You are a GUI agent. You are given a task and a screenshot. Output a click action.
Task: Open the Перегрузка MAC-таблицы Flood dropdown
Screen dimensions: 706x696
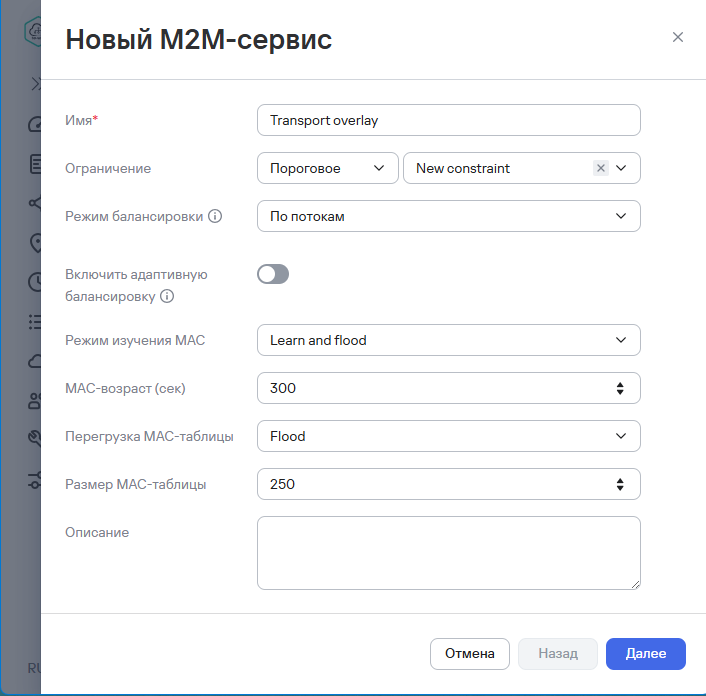click(x=448, y=436)
